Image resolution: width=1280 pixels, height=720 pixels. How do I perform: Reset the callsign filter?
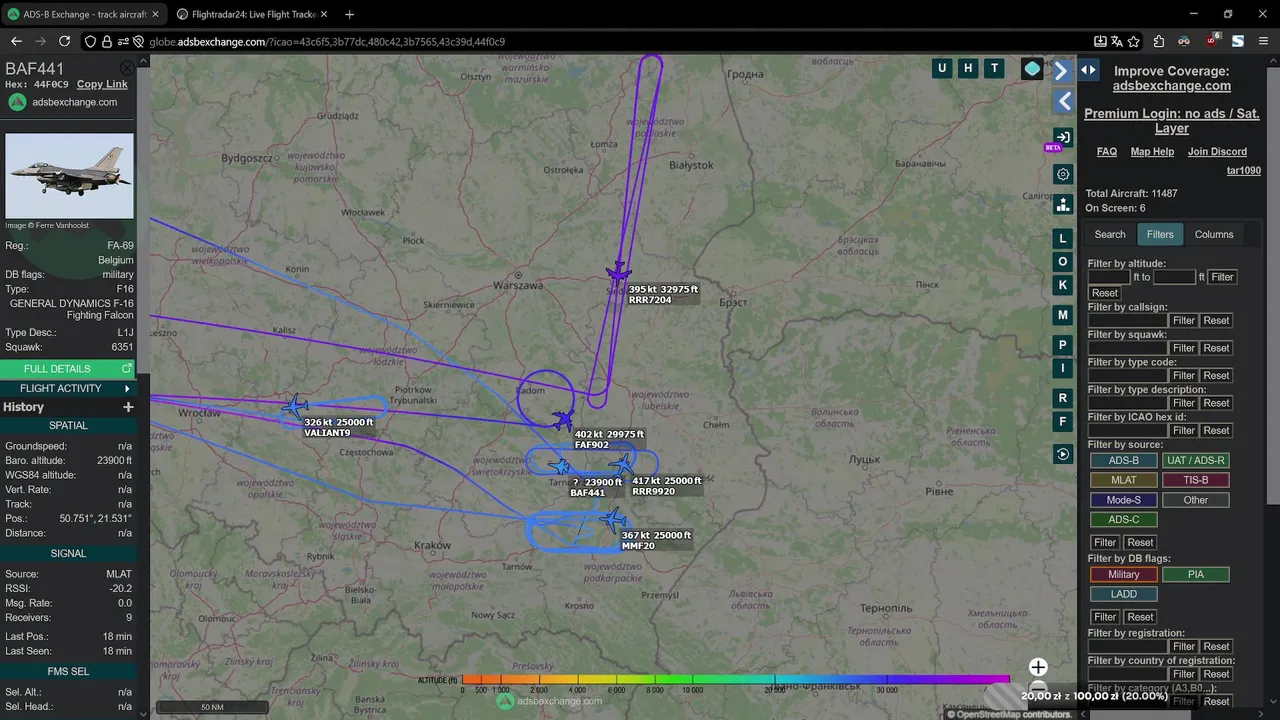[1216, 321]
